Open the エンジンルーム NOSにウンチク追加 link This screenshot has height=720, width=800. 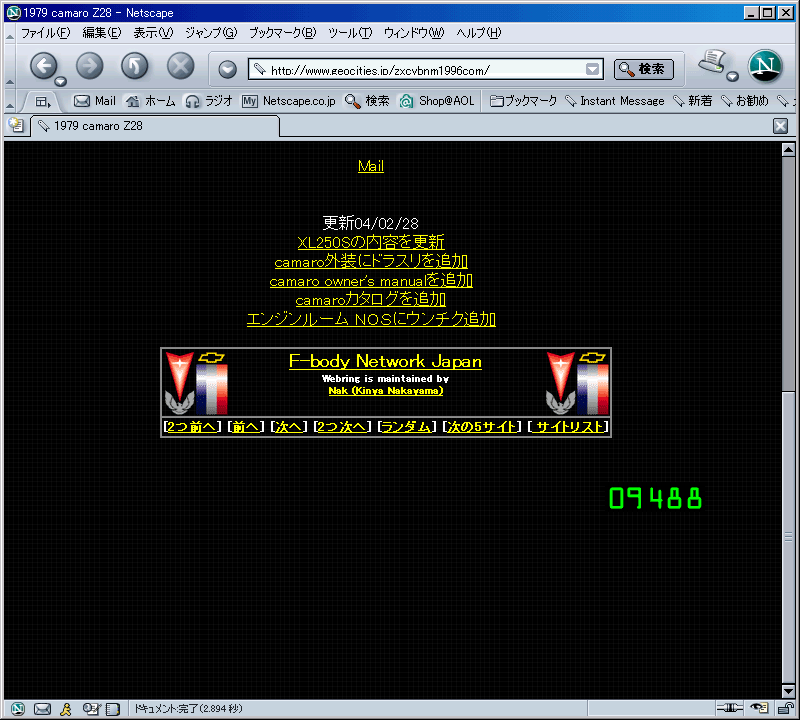click(371, 319)
